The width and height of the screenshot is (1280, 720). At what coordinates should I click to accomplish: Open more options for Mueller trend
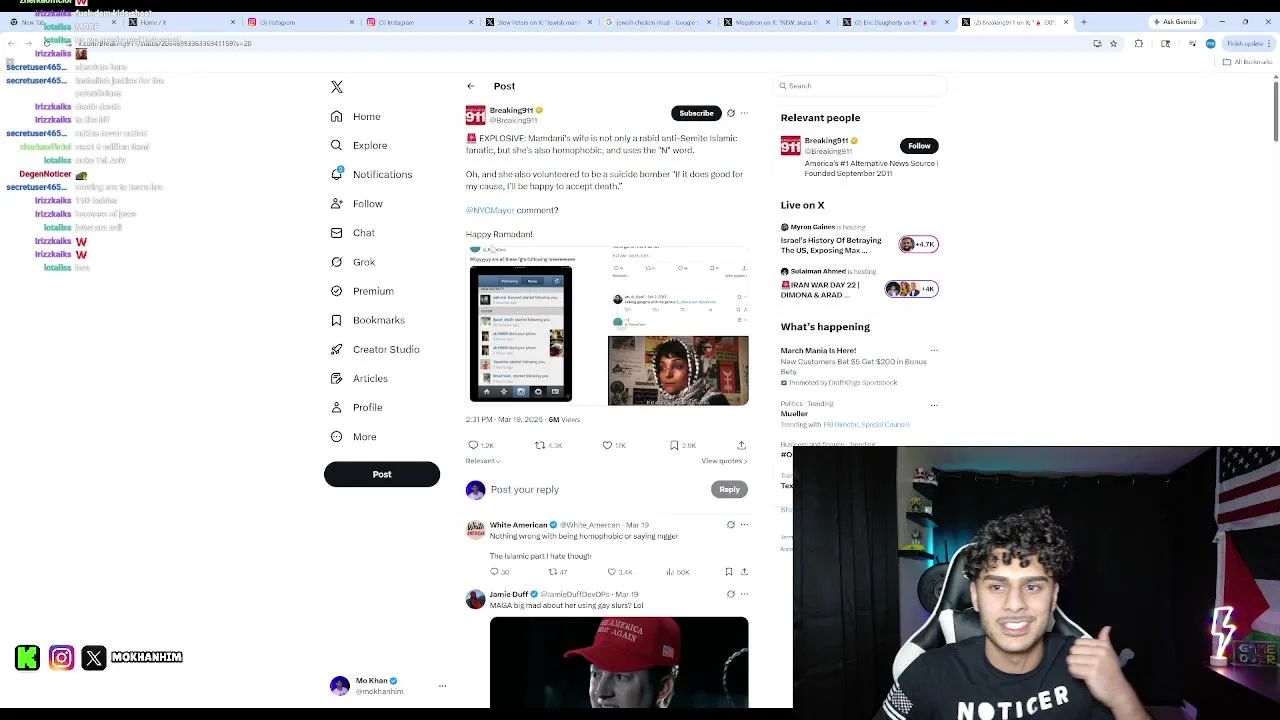[x=934, y=405]
